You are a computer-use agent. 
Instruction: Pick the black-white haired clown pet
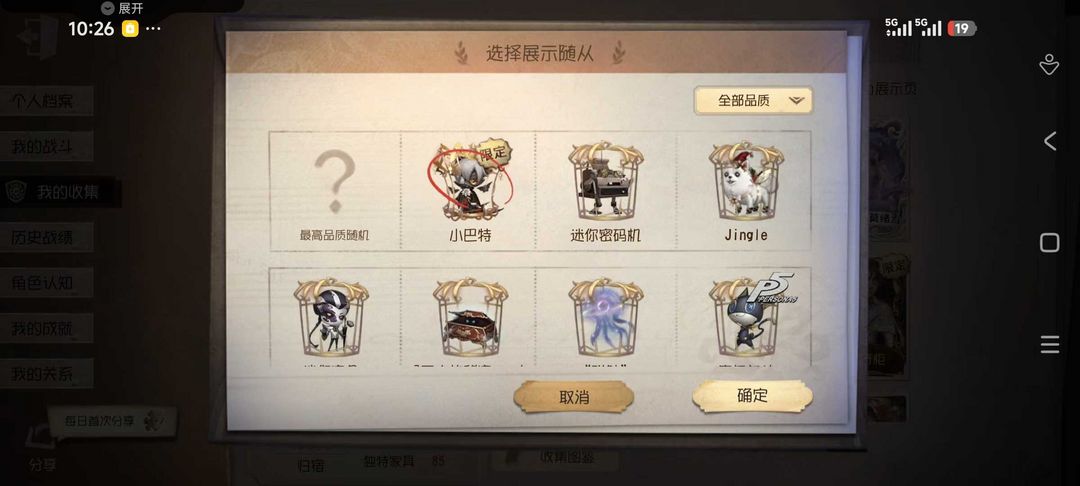click(x=335, y=317)
